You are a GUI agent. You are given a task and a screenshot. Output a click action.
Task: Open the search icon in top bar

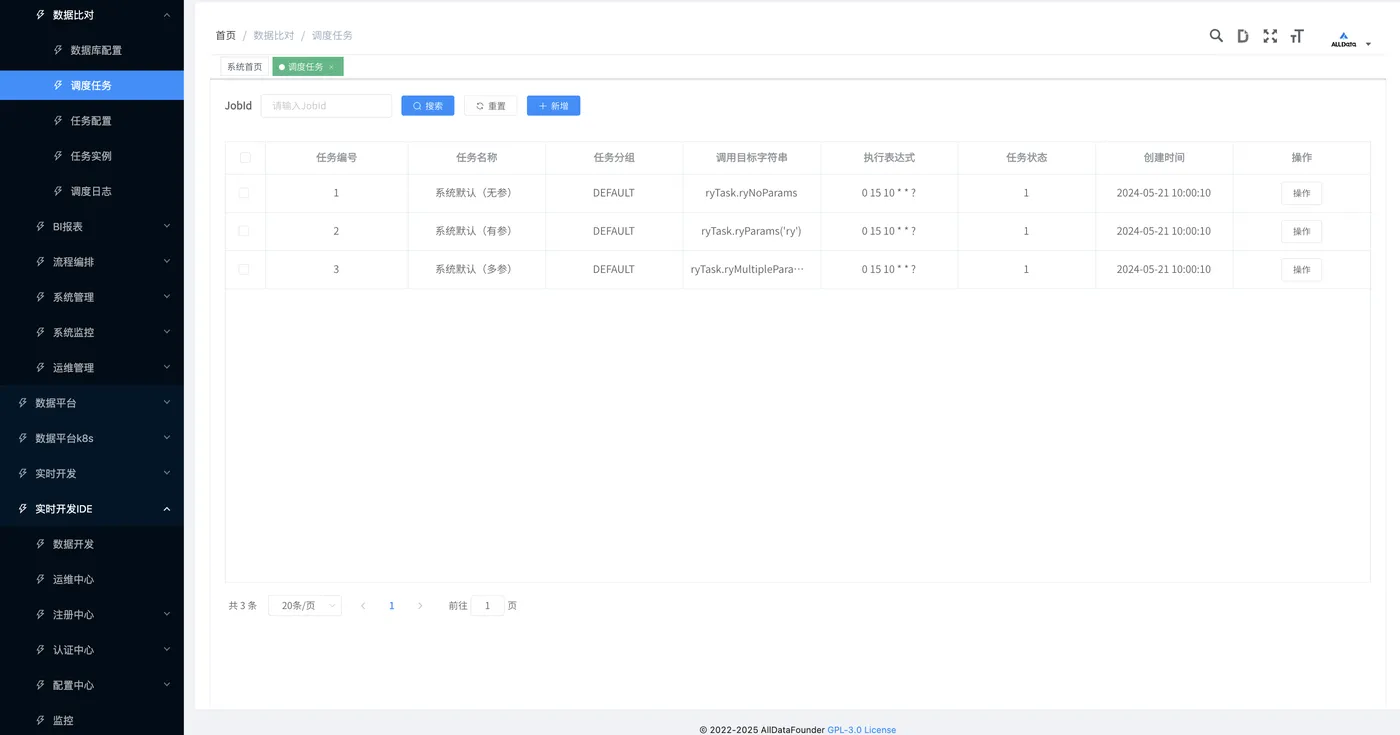(x=1216, y=36)
